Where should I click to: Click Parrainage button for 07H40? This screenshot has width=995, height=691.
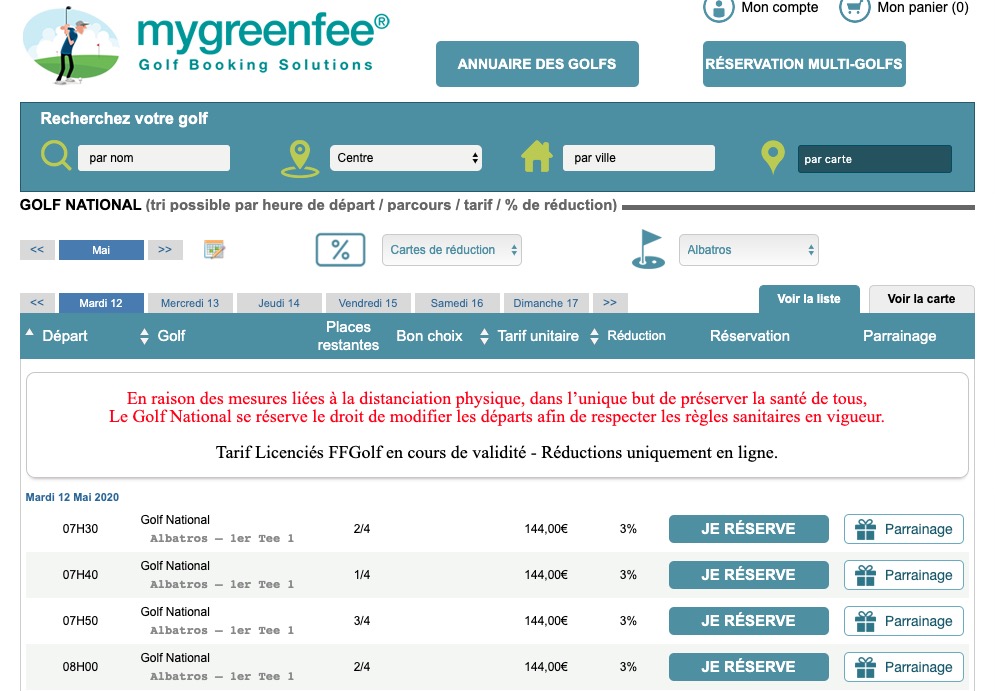coord(904,575)
